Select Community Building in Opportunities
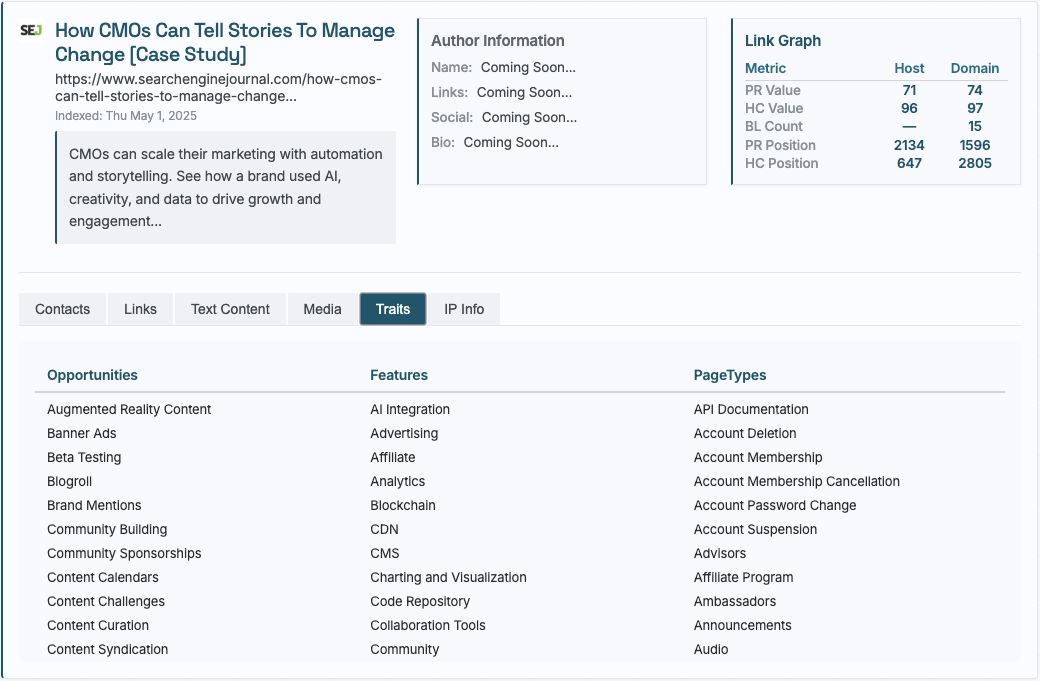Viewport: 1040px width, 681px height. (107, 529)
